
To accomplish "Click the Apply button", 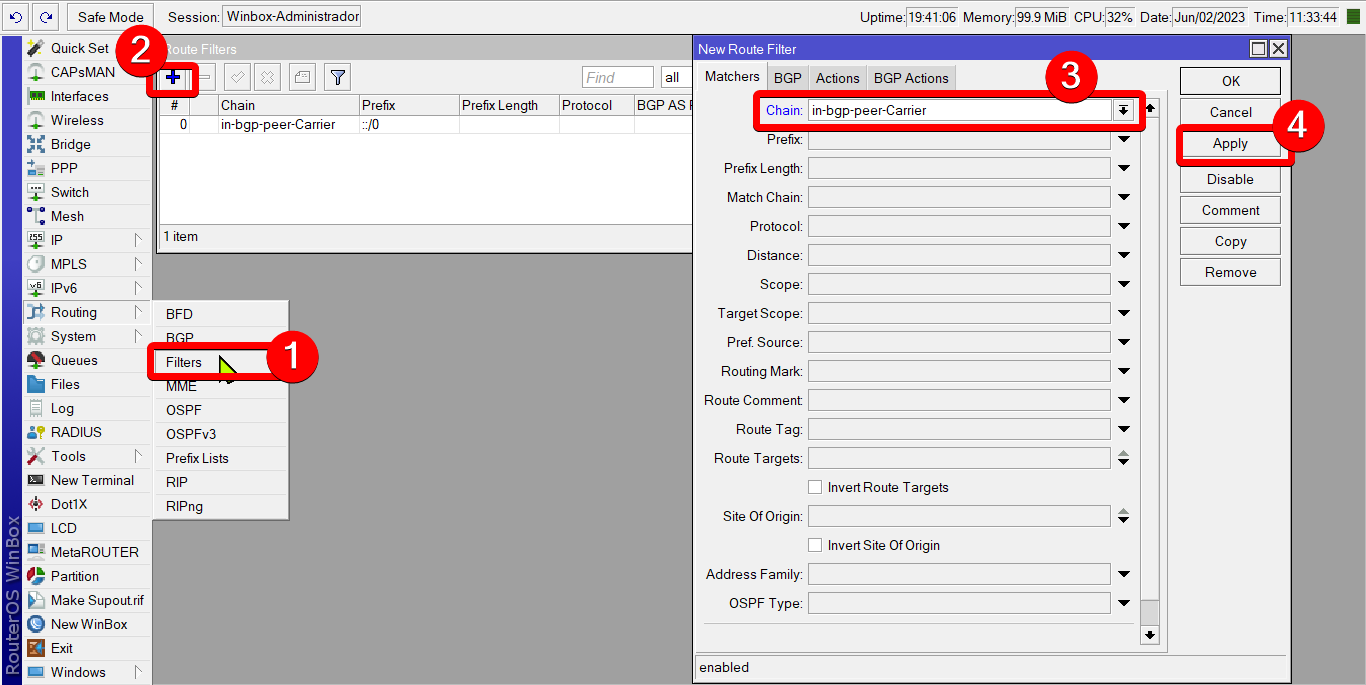I will (1230, 144).
